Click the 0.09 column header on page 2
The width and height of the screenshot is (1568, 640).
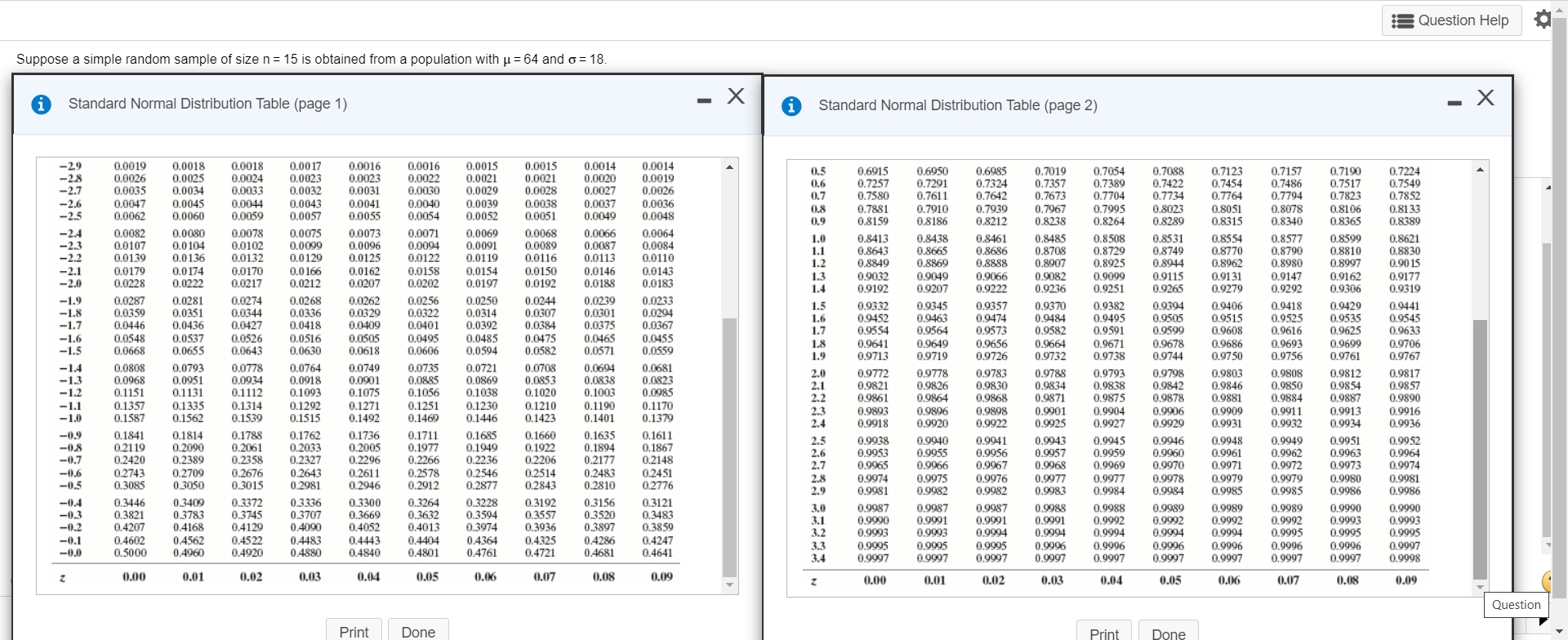pos(1406,580)
